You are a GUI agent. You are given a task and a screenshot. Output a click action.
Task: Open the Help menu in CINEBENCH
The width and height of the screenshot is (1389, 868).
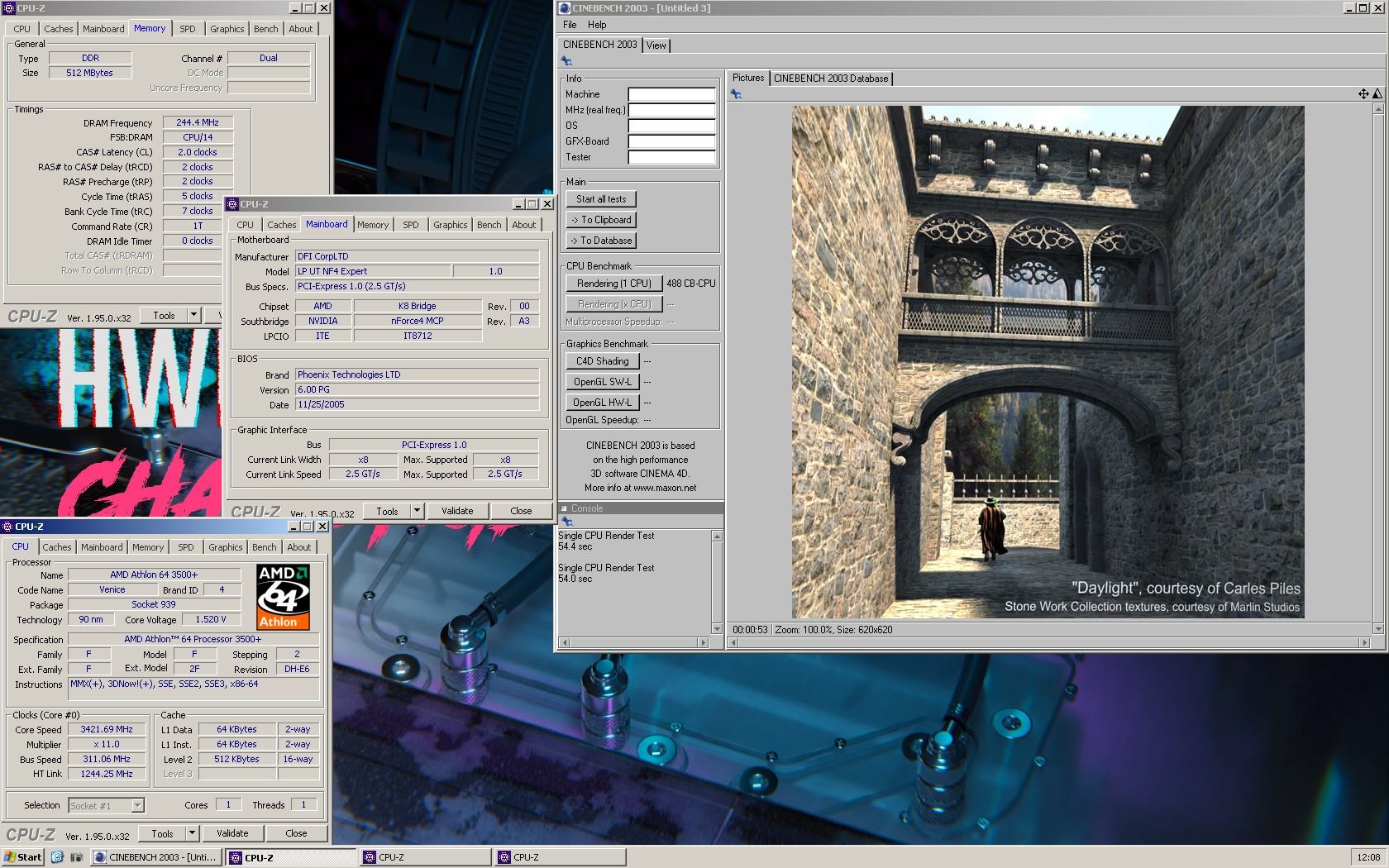tap(597, 25)
